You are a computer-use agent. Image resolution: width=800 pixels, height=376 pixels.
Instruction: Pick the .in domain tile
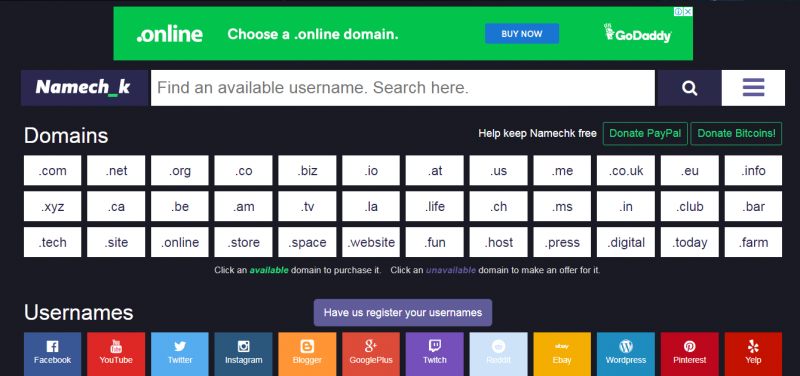coord(626,206)
